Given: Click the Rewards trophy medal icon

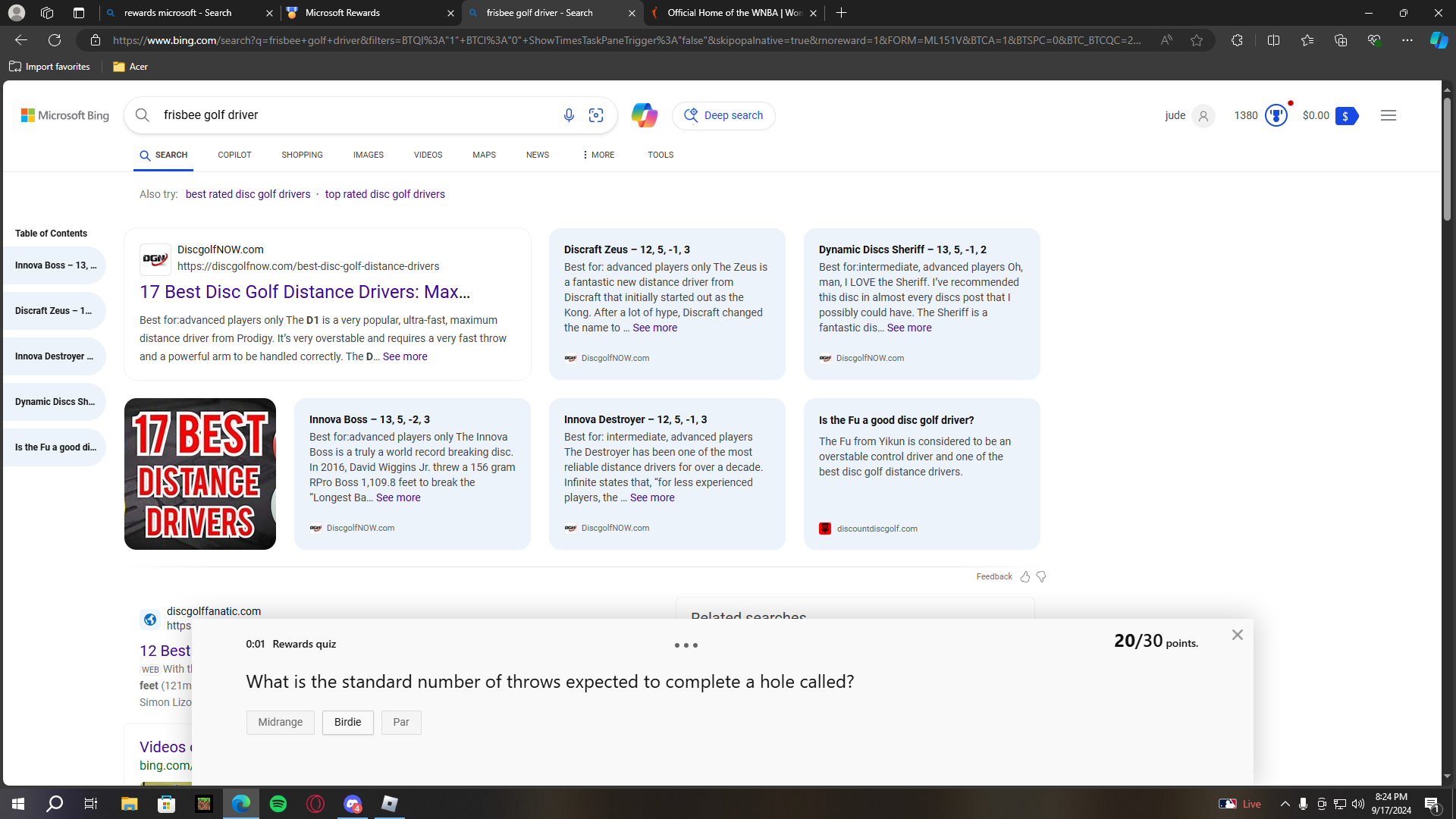Looking at the screenshot, I should pyautogui.click(x=1276, y=115).
